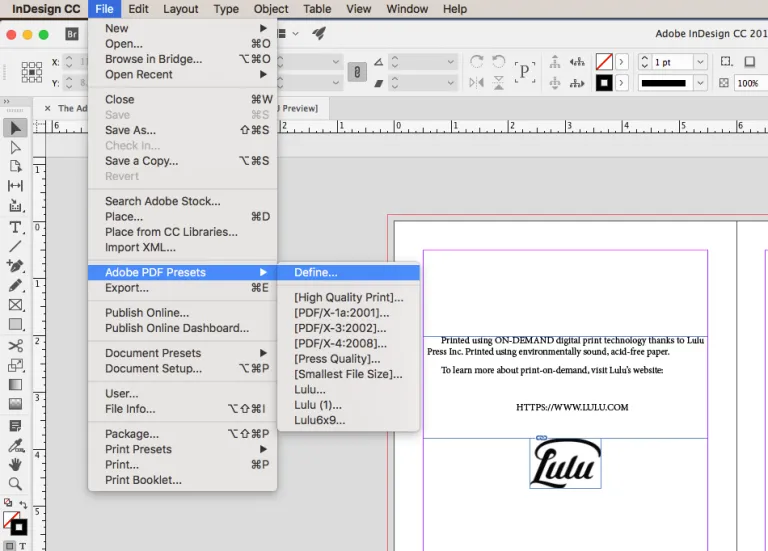Click the opacity 100% field
768x551 pixels.
[750, 83]
